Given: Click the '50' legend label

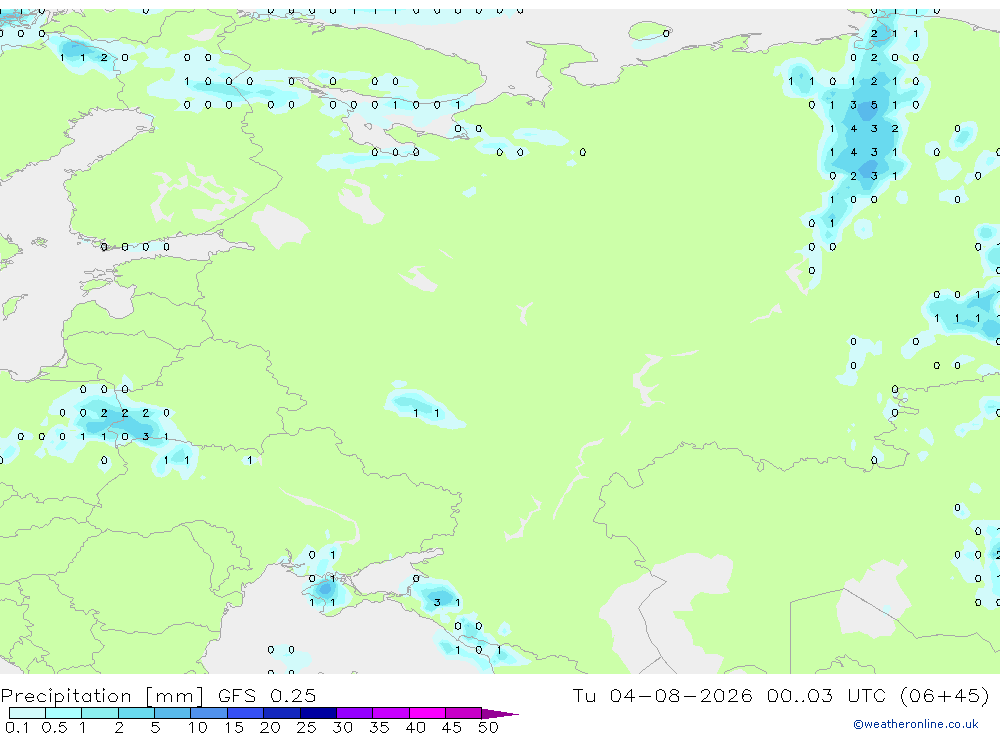Looking at the screenshot, I should pos(488,727).
